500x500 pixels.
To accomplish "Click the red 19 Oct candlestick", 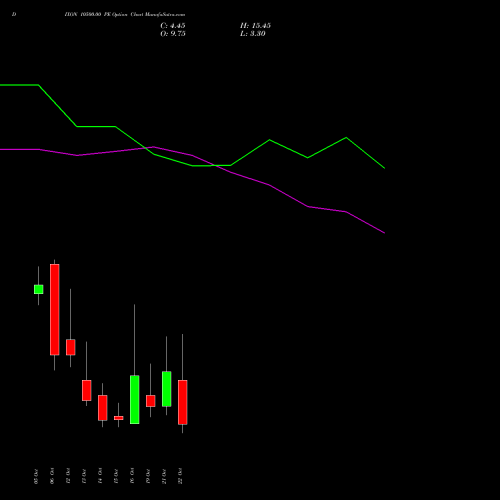I will pos(150,401).
